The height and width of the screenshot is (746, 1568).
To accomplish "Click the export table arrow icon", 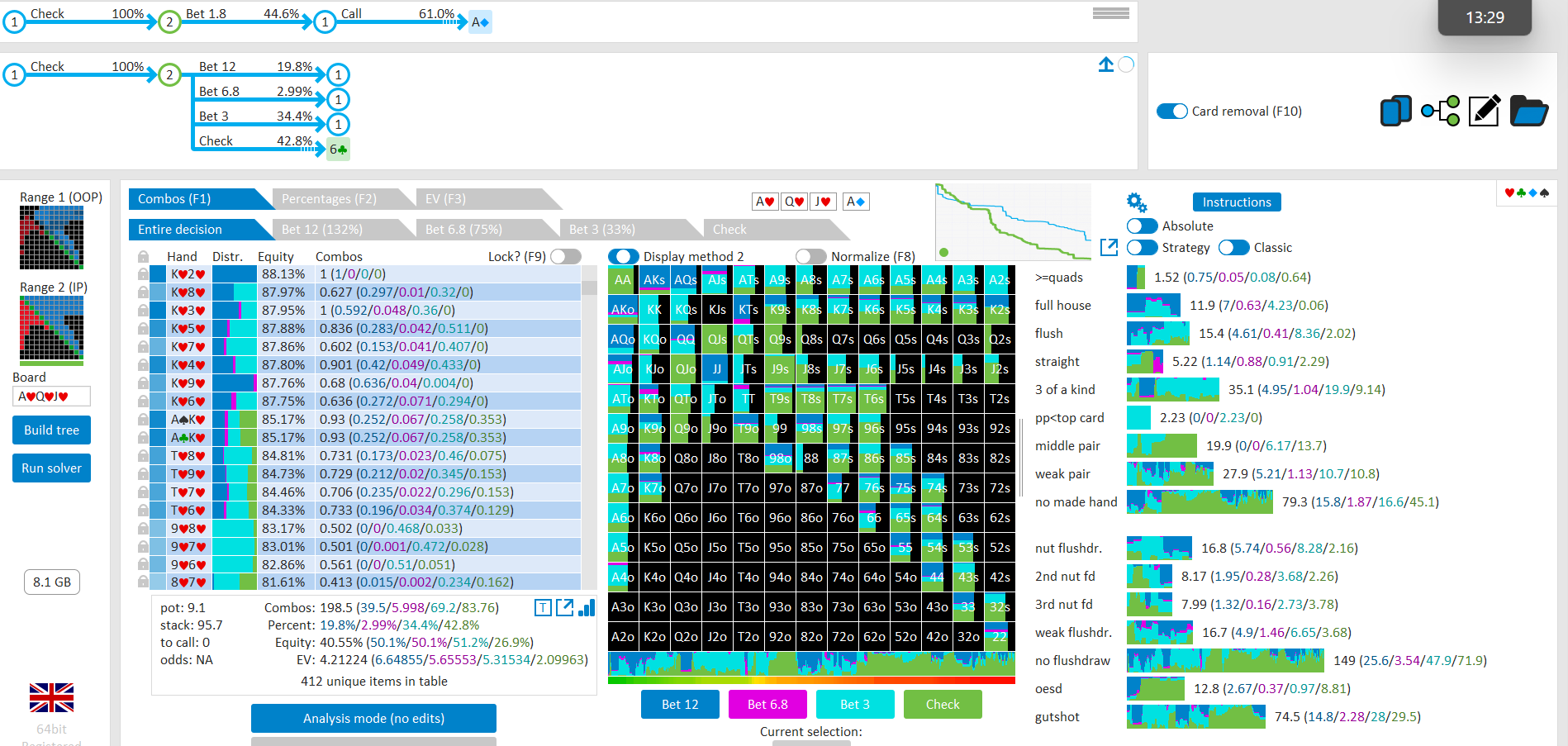I will [x=565, y=608].
